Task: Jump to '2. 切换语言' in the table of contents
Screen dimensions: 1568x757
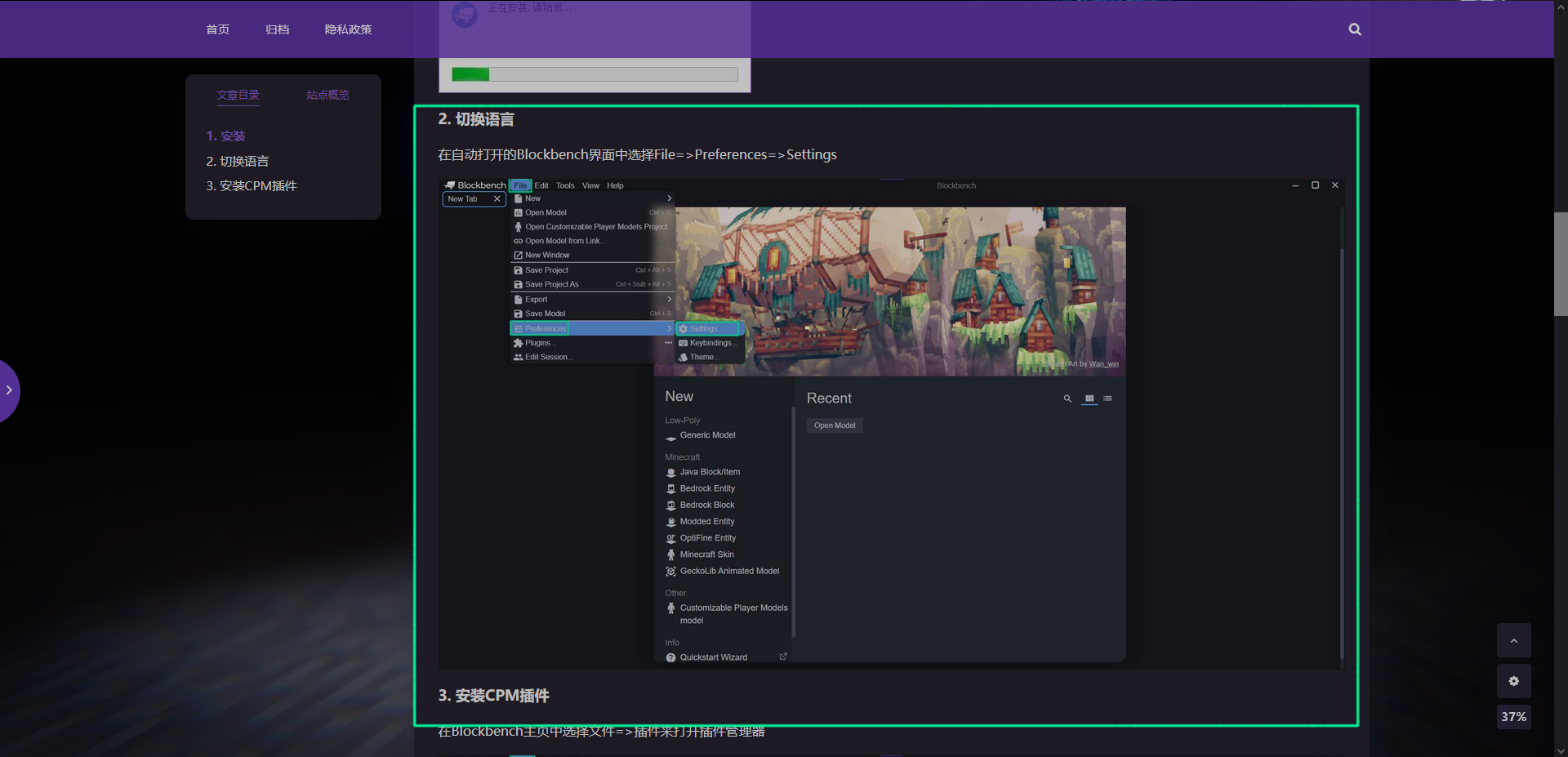Action: [x=237, y=162]
